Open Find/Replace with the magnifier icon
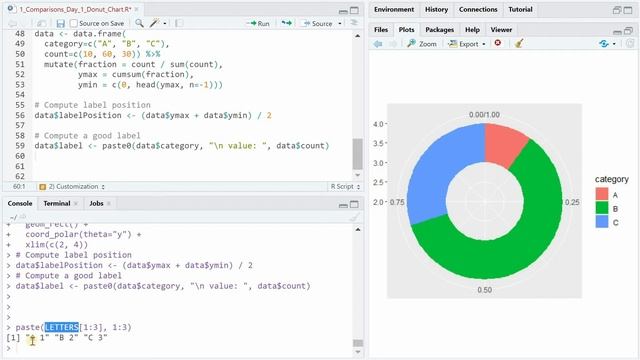640x360 pixels. click(x=139, y=23)
